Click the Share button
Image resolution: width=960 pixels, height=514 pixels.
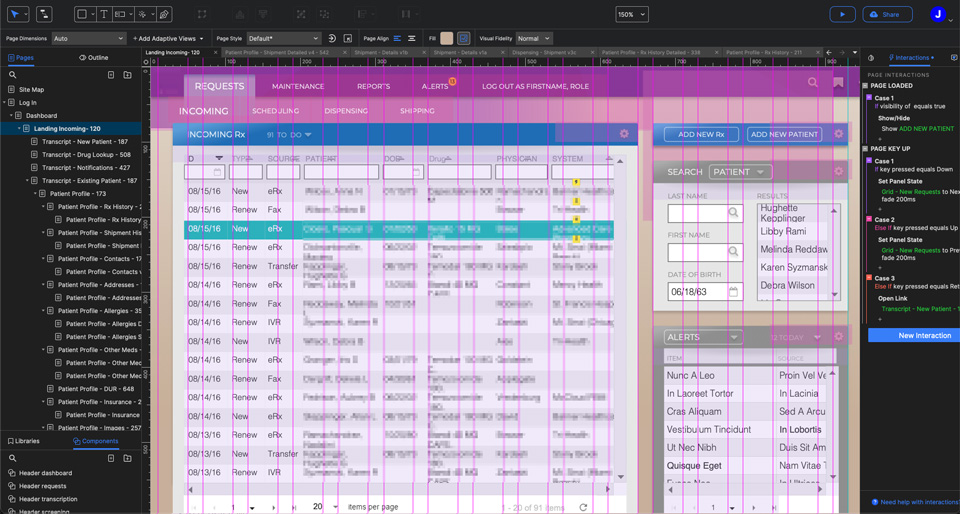click(884, 15)
